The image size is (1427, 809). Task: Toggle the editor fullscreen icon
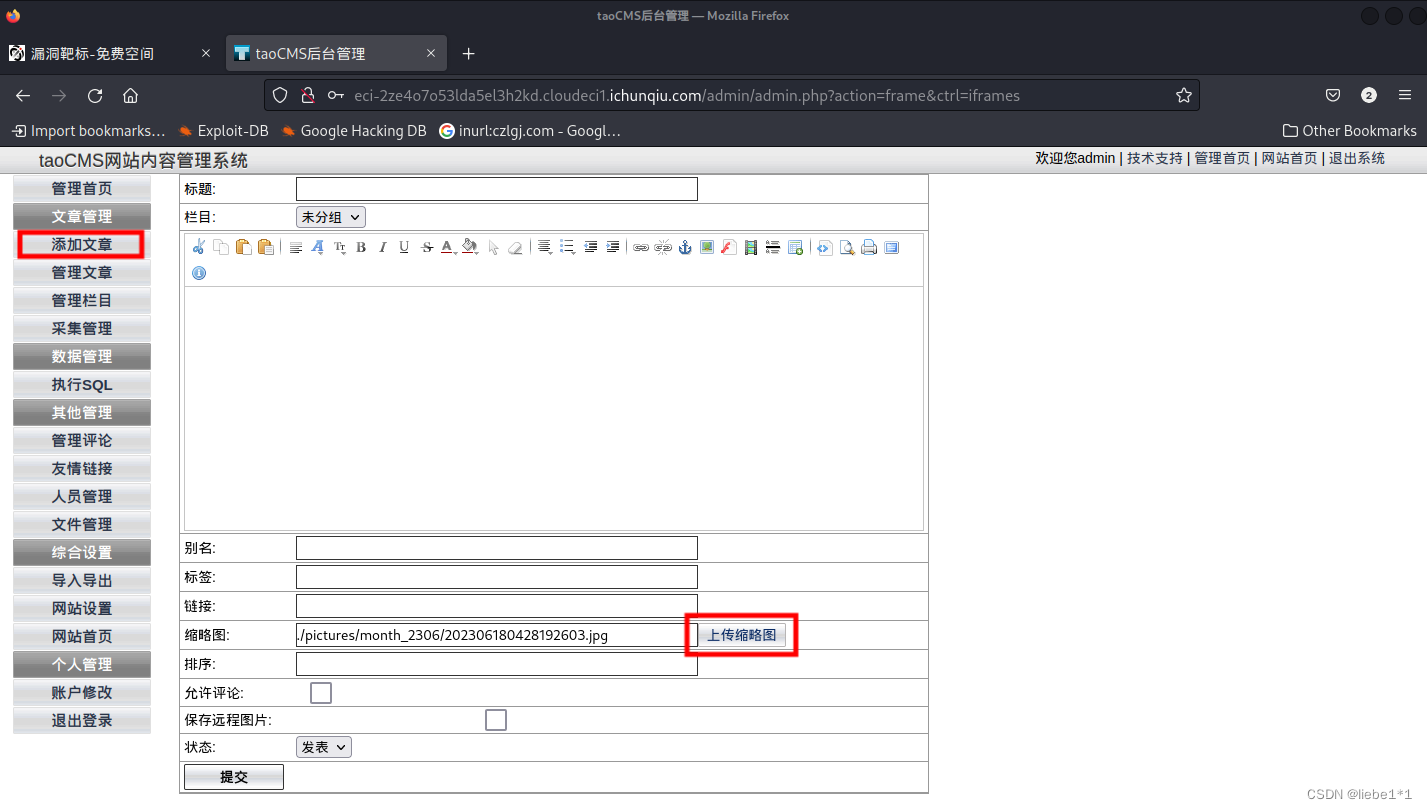coord(891,247)
